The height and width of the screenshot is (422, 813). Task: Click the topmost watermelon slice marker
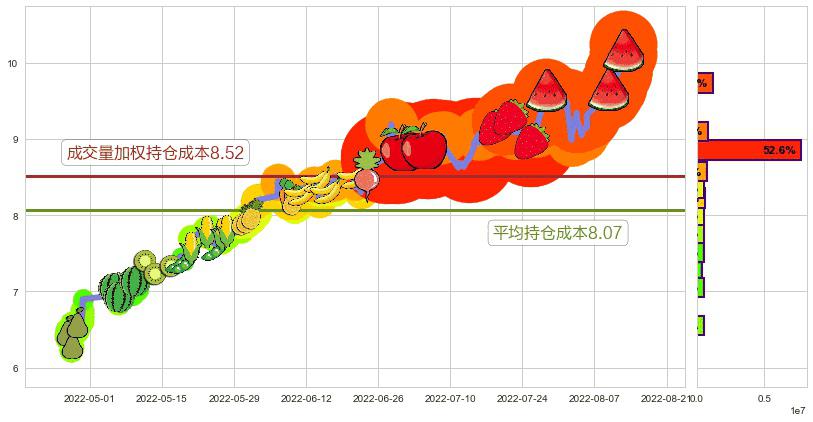tap(623, 49)
